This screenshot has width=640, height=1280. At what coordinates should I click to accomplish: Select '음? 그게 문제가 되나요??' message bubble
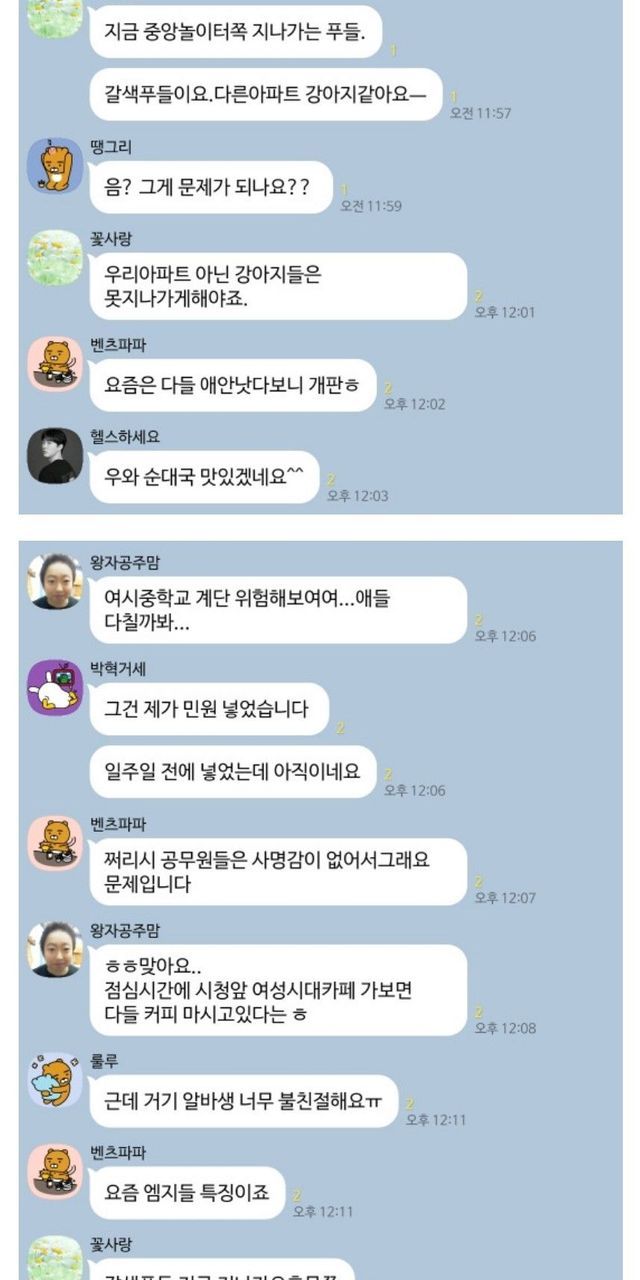coord(211,187)
